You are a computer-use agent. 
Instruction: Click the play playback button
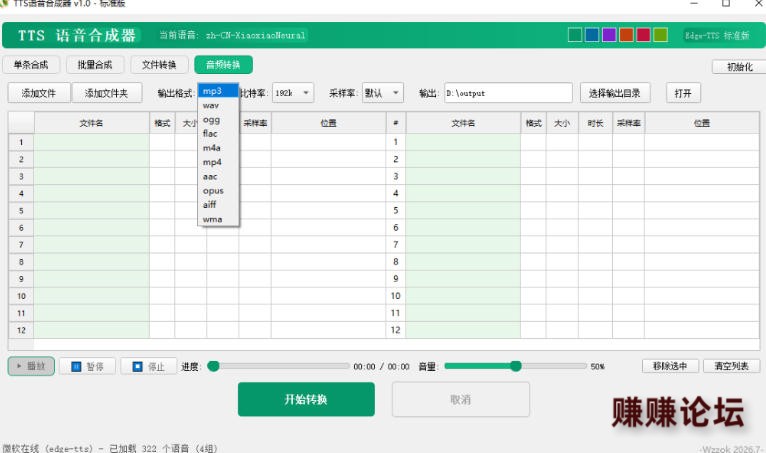pyautogui.click(x=31, y=366)
